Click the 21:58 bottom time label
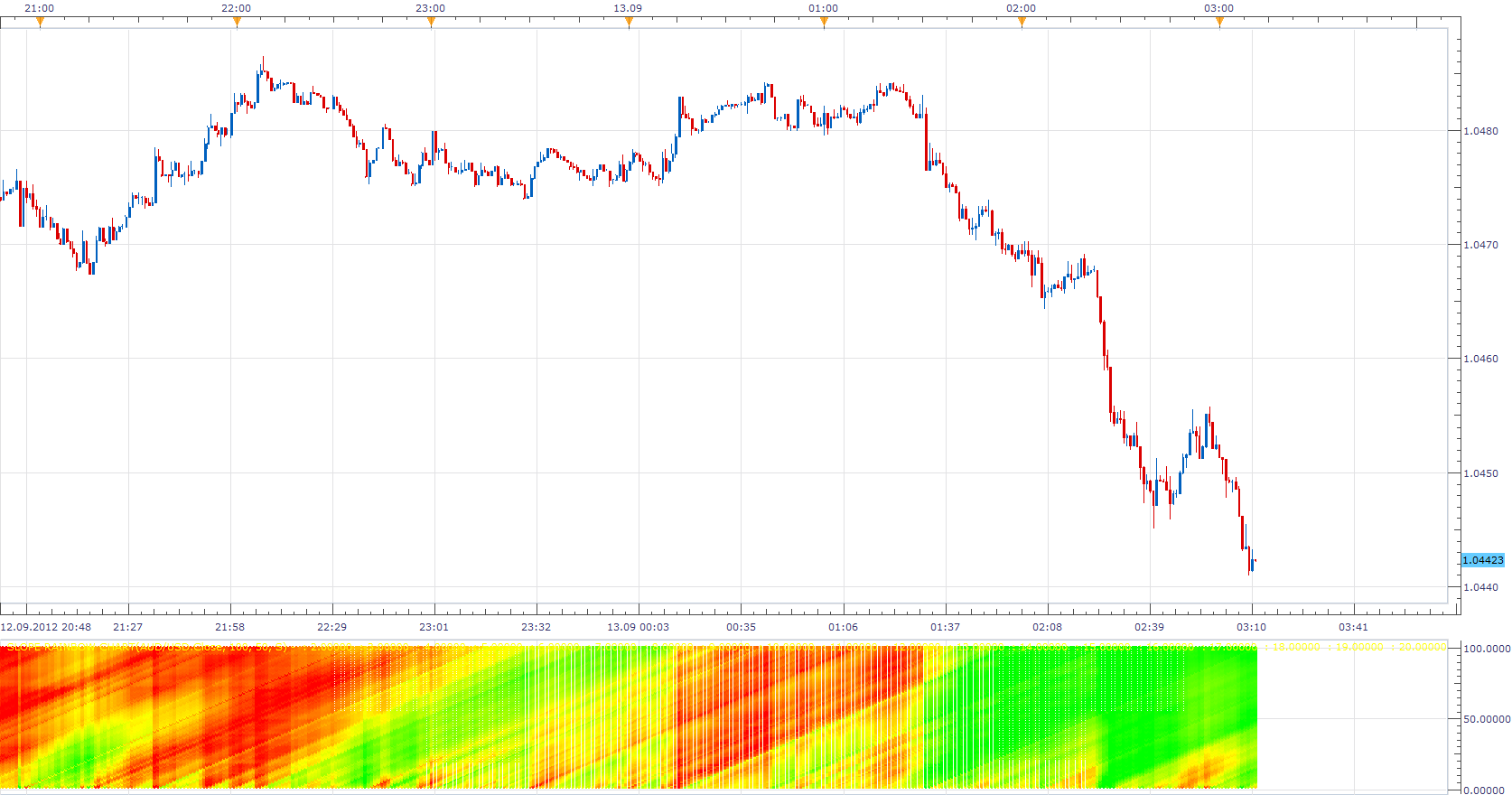 point(229,627)
